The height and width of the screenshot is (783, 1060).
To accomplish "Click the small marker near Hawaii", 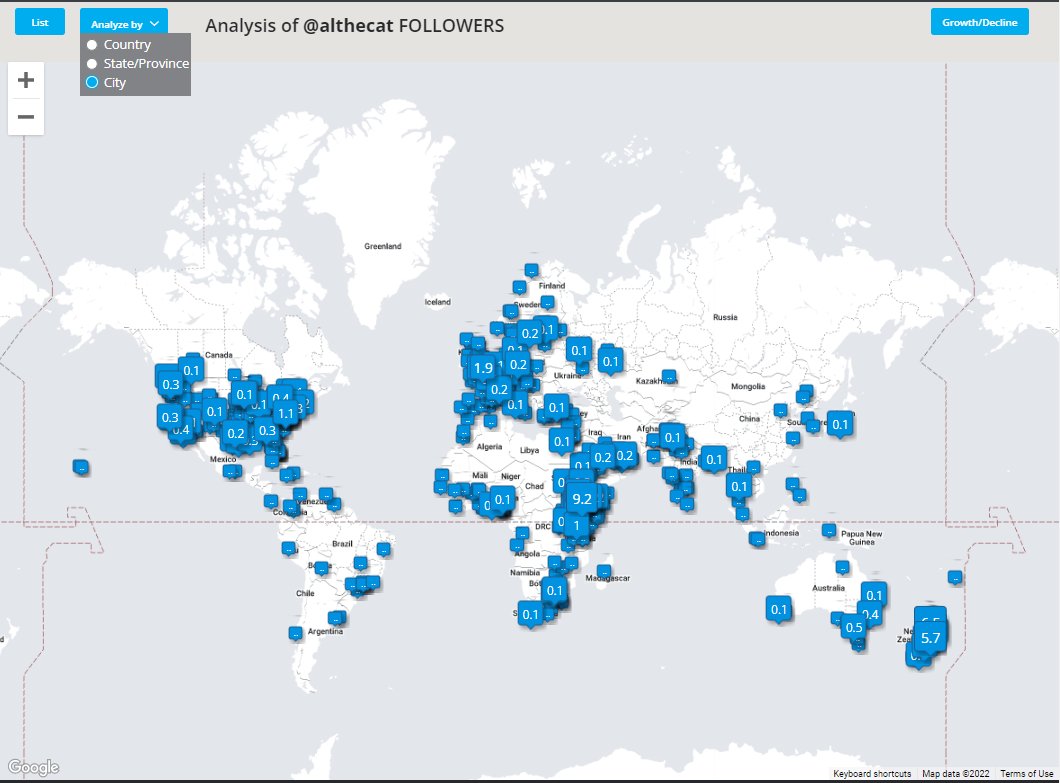I will click(x=81, y=467).
